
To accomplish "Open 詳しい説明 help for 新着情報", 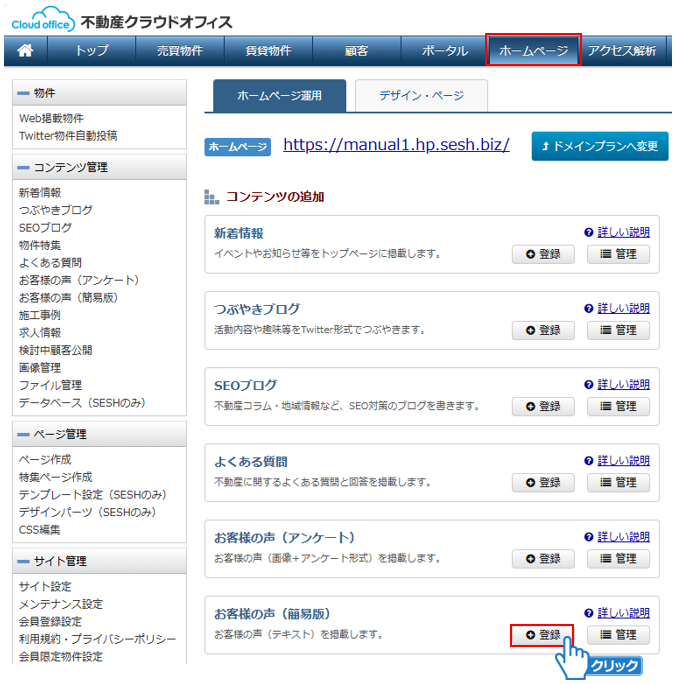I will point(617,232).
